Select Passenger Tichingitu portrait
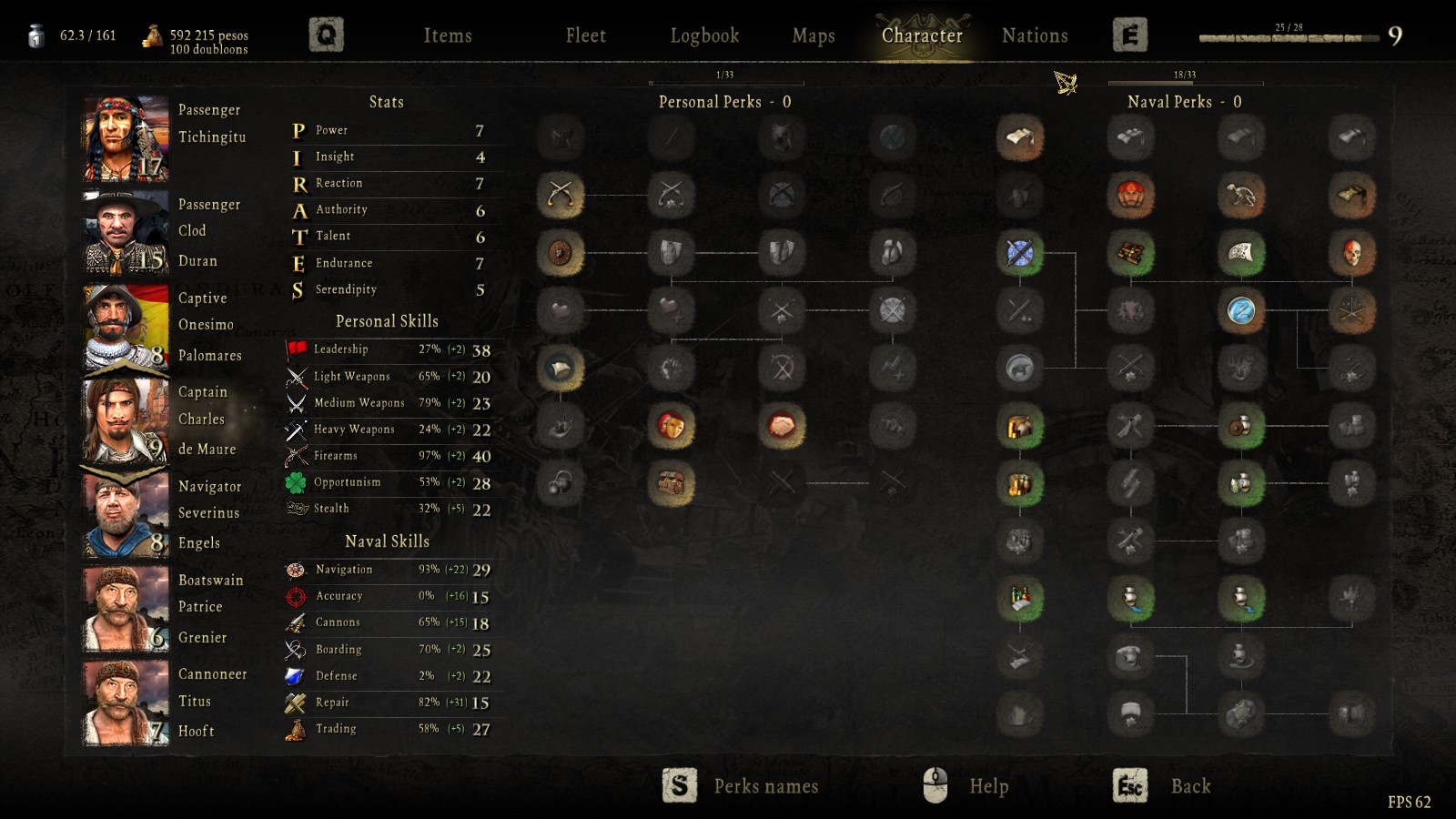 tap(126, 138)
